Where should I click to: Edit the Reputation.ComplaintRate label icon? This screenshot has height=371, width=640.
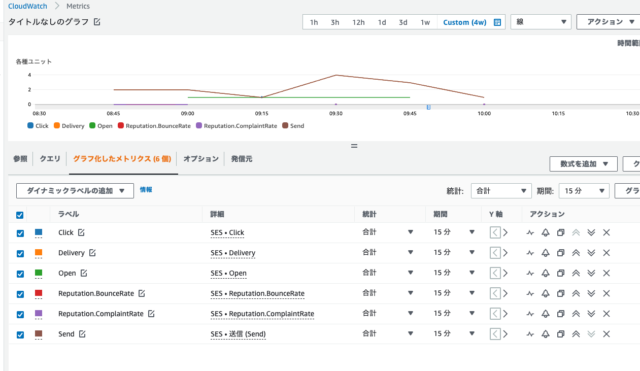[151, 313]
